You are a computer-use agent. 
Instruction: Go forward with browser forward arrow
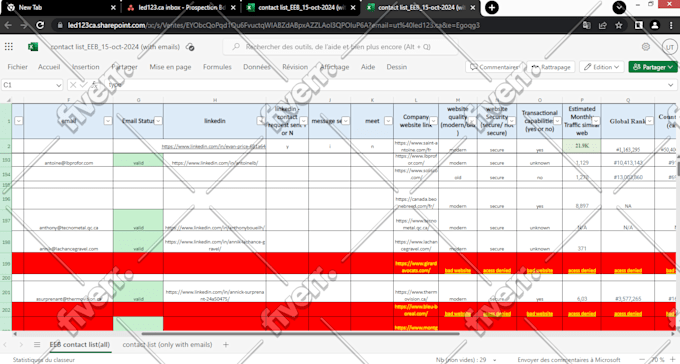tap(24, 25)
